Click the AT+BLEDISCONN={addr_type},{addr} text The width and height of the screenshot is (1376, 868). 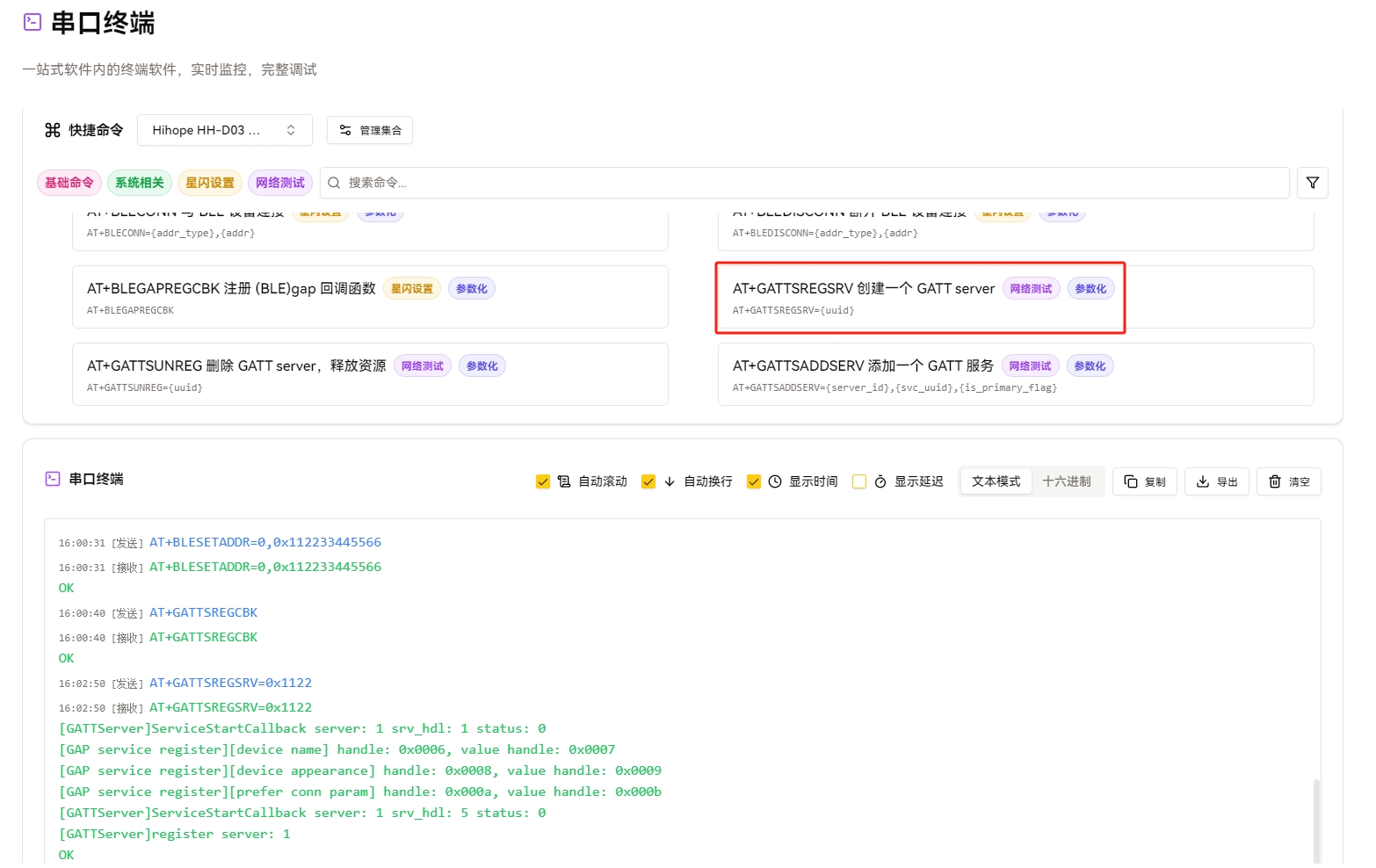(825, 233)
